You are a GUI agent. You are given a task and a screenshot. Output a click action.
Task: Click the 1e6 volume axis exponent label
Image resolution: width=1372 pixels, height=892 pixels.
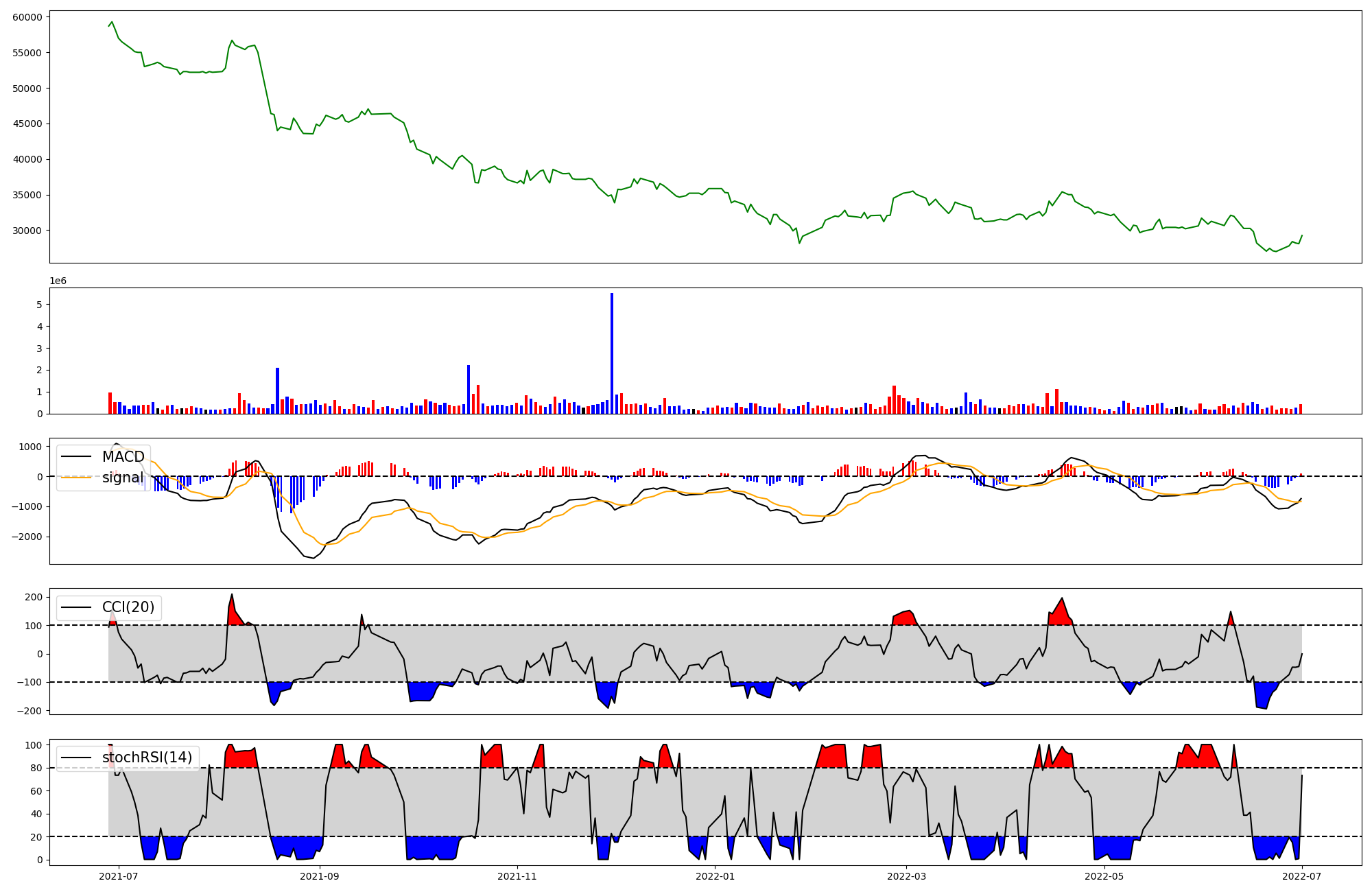coord(58,281)
